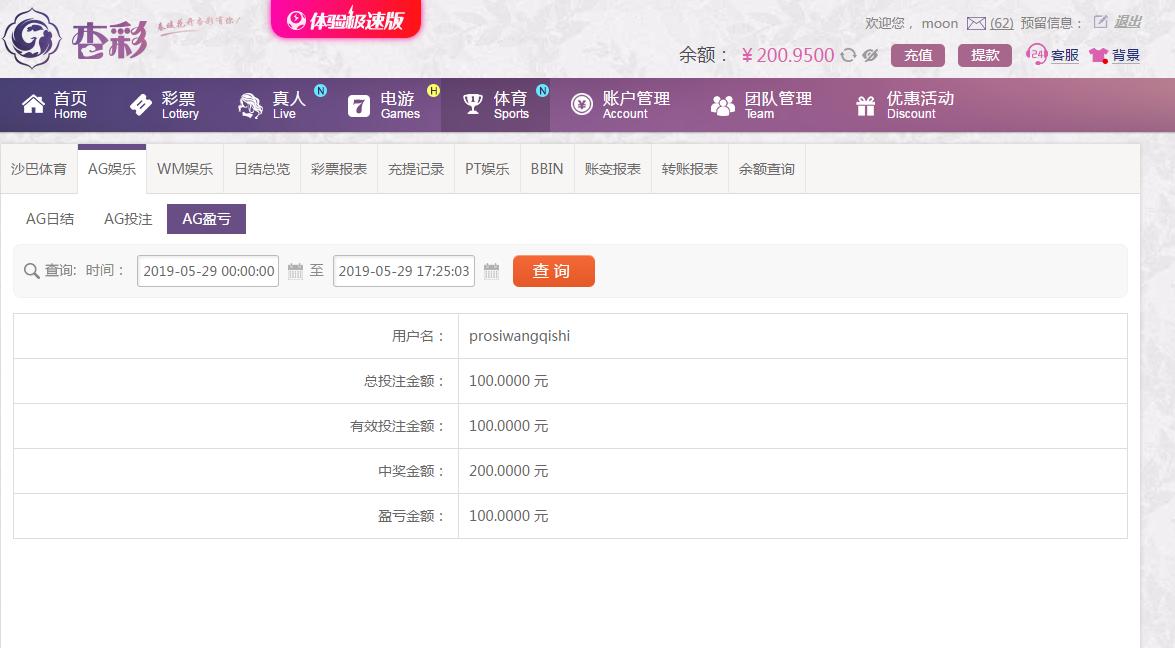Image resolution: width=1175 pixels, height=648 pixels.
Task: Click the Sports trophy icon
Action: point(473,105)
